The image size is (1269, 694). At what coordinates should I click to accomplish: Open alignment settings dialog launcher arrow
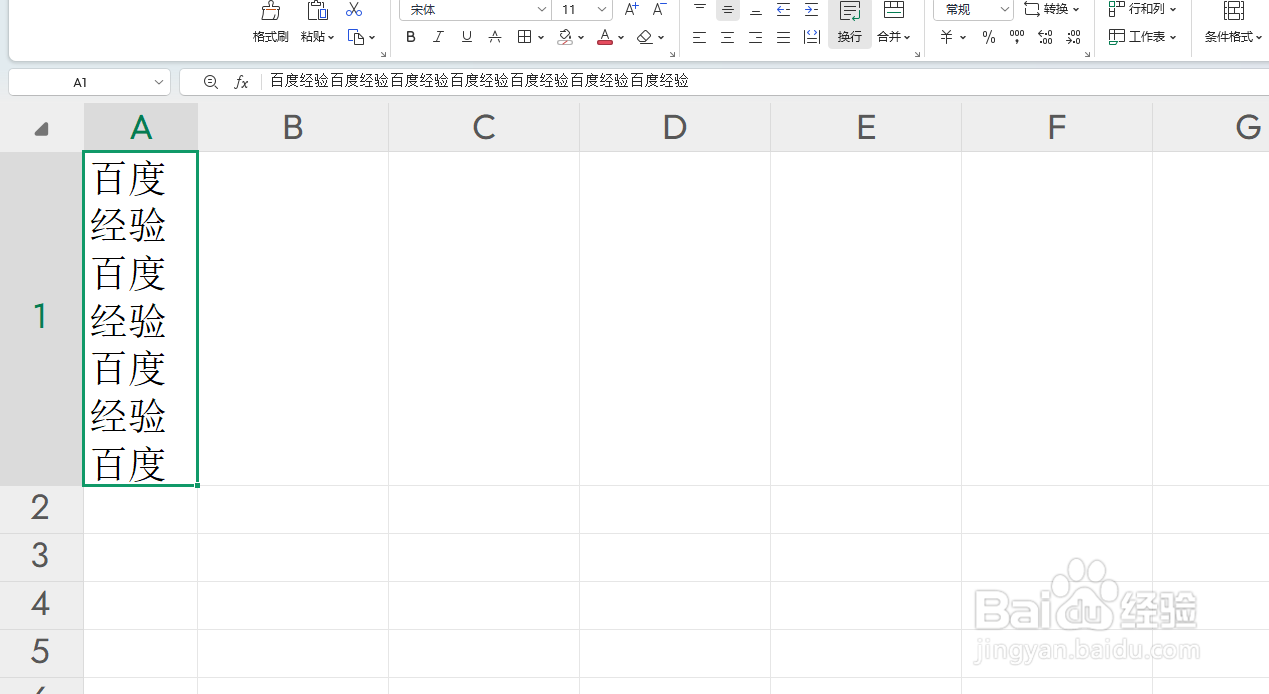tap(916, 55)
